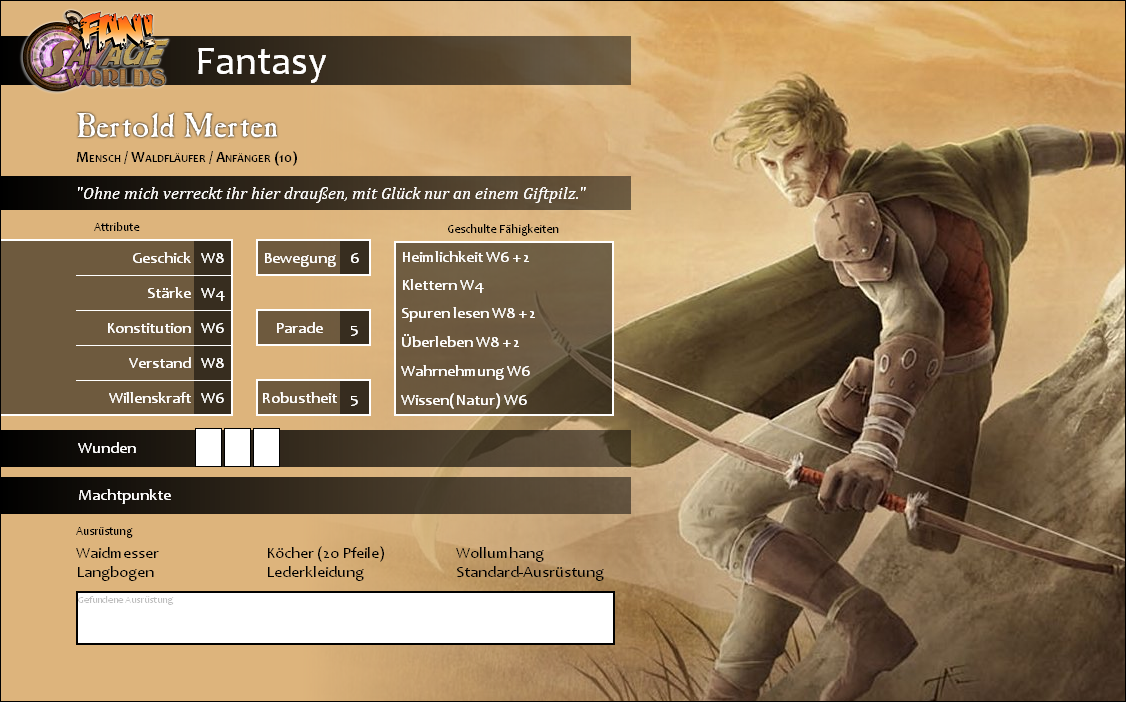Image resolution: width=1126 pixels, height=702 pixels.
Task: Click the 'Geschulte Fähigkeiten' heading
Action: [x=503, y=229]
